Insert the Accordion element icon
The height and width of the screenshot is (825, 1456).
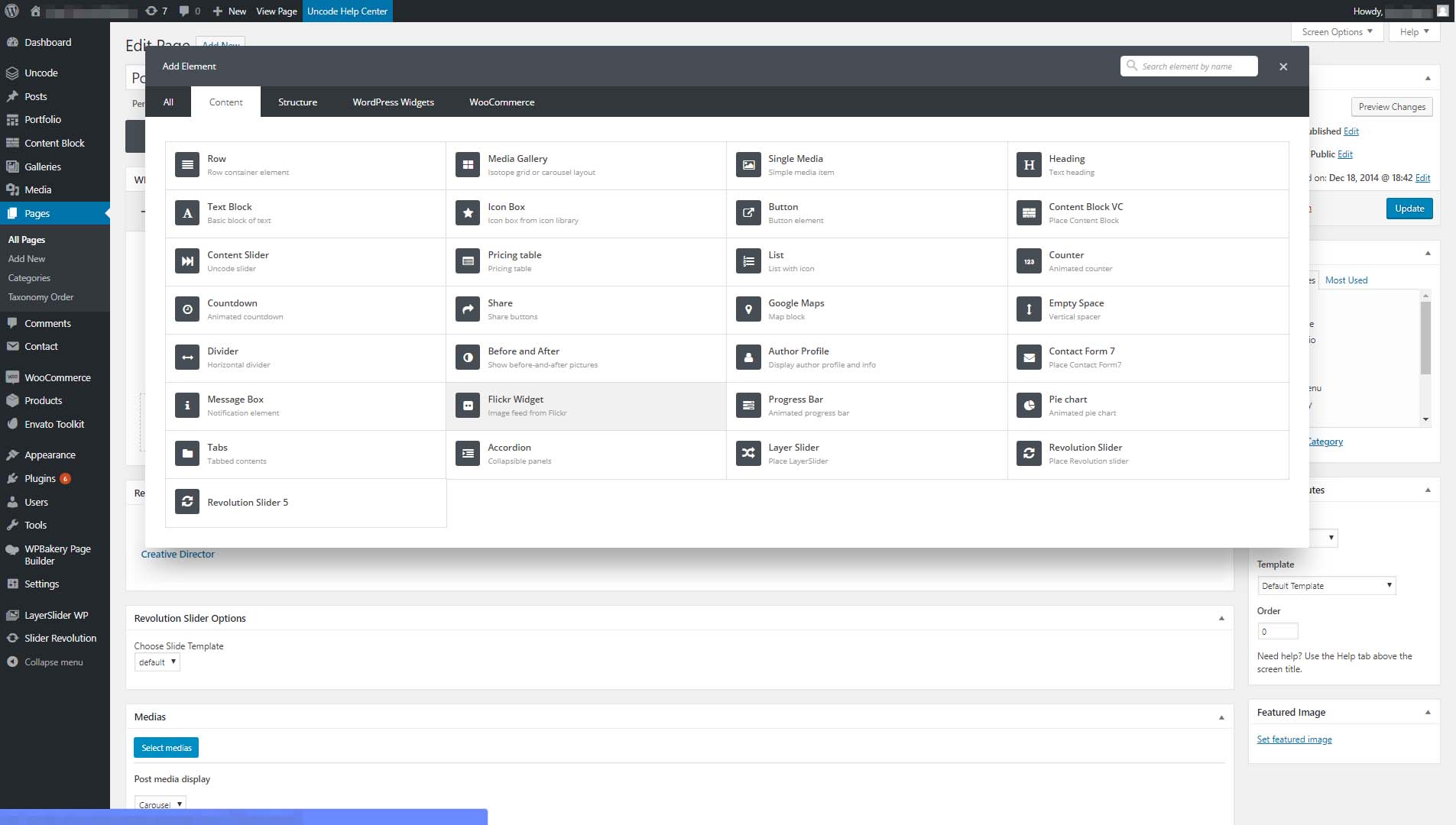pyautogui.click(x=468, y=454)
